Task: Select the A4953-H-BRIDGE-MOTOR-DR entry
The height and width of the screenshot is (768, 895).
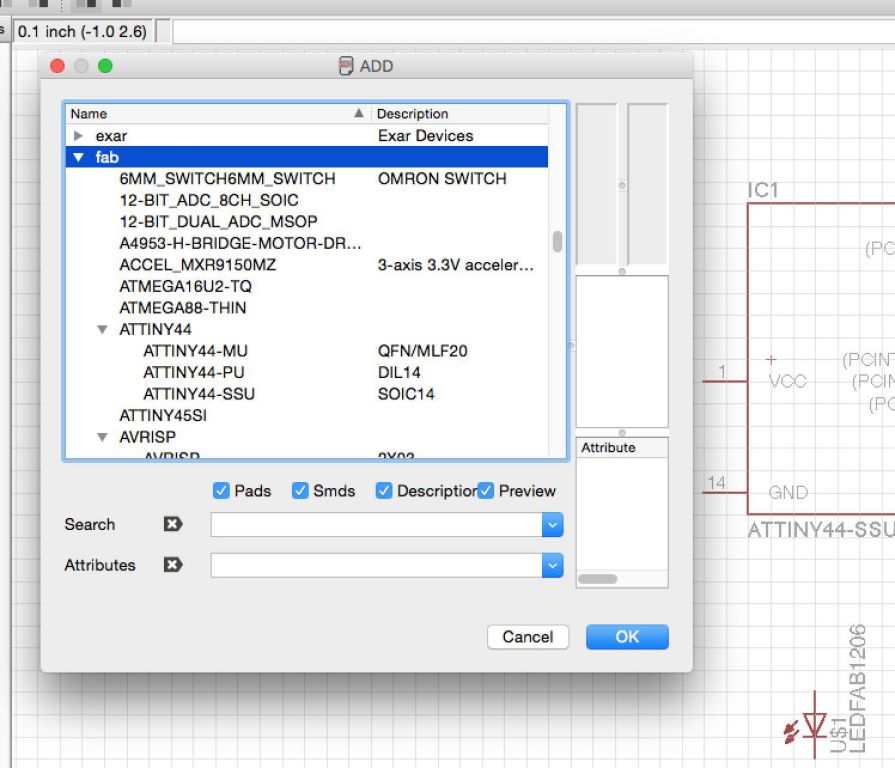Action: pos(240,243)
